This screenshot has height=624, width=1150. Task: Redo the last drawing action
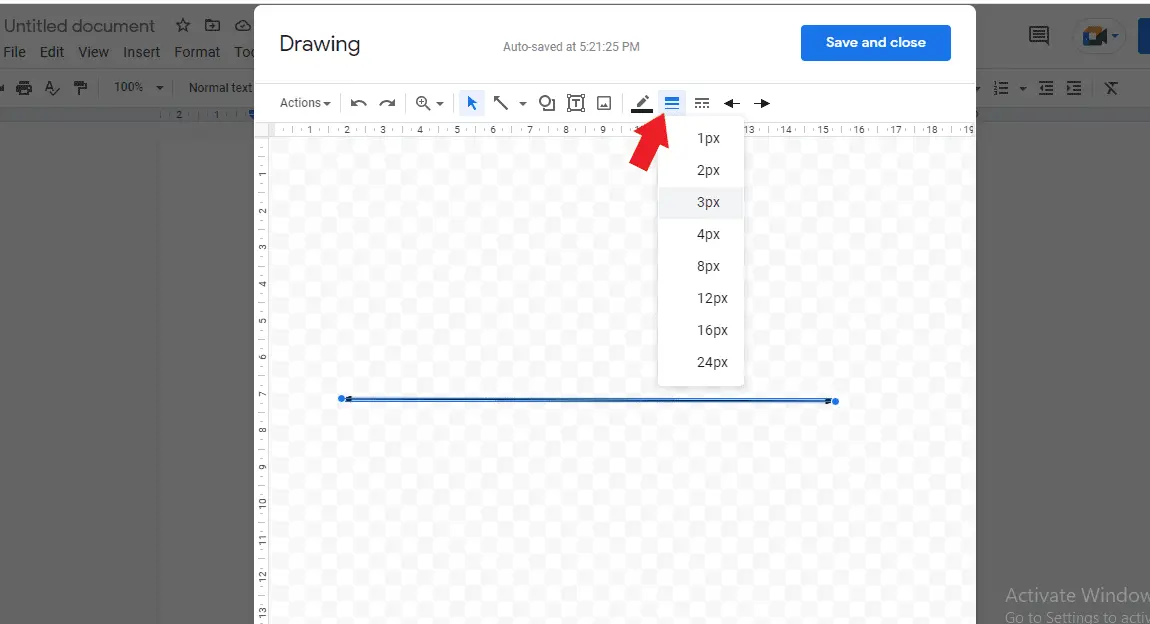[x=388, y=102]
